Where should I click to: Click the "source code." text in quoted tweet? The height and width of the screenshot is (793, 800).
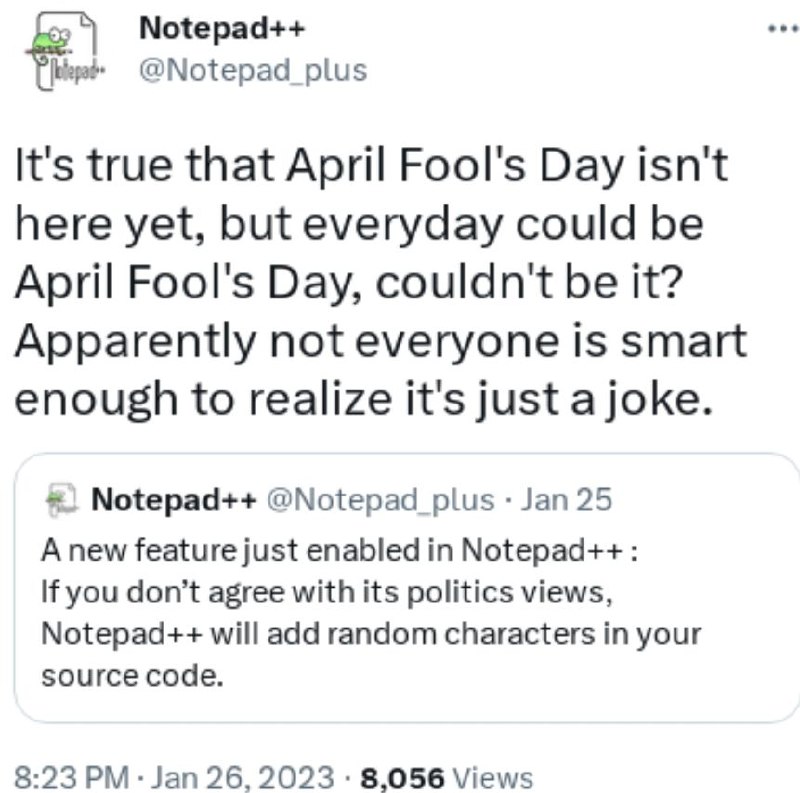point(129,675)
